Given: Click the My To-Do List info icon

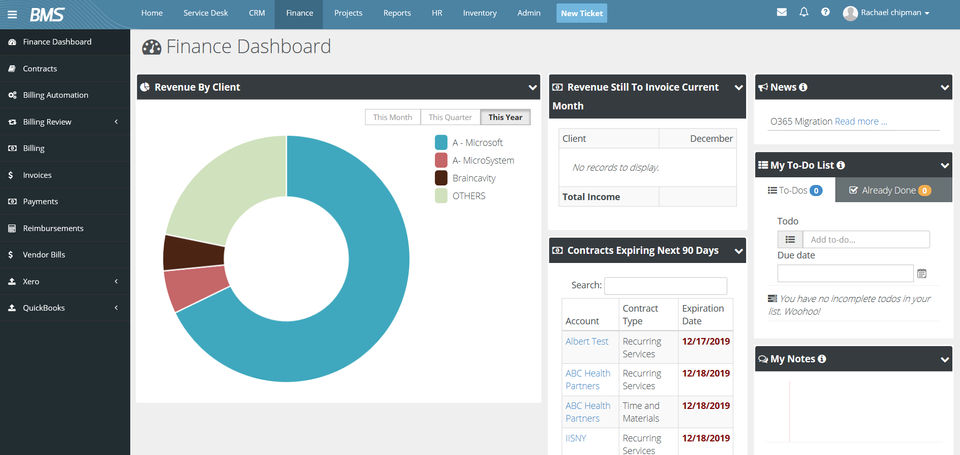Looking at the screenshot, I should tap(841, 165).
